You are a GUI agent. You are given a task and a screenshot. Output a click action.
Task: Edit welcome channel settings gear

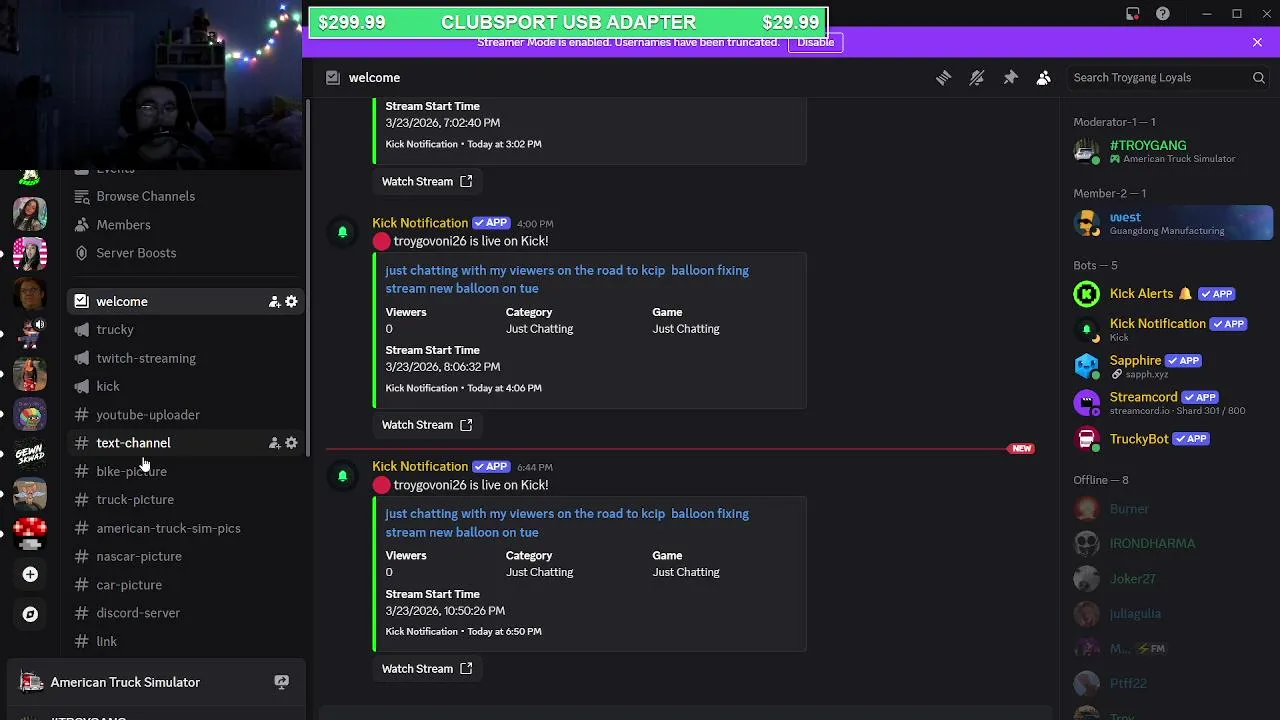(291, 301)
